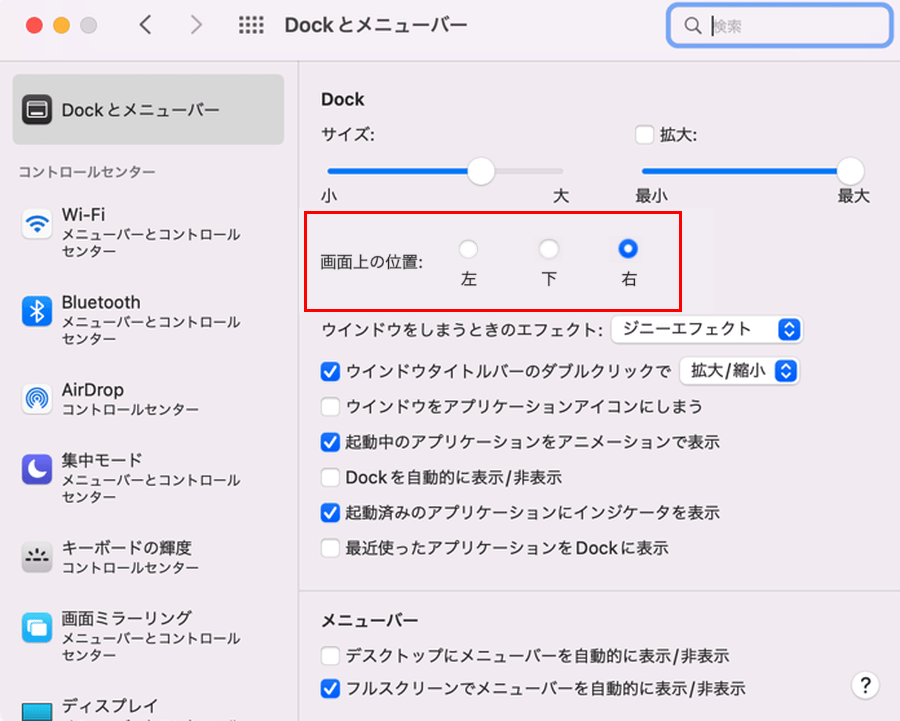Select Dock とメニューバー sidebar item
Screen dimensions: 900x721
(148, 110)
